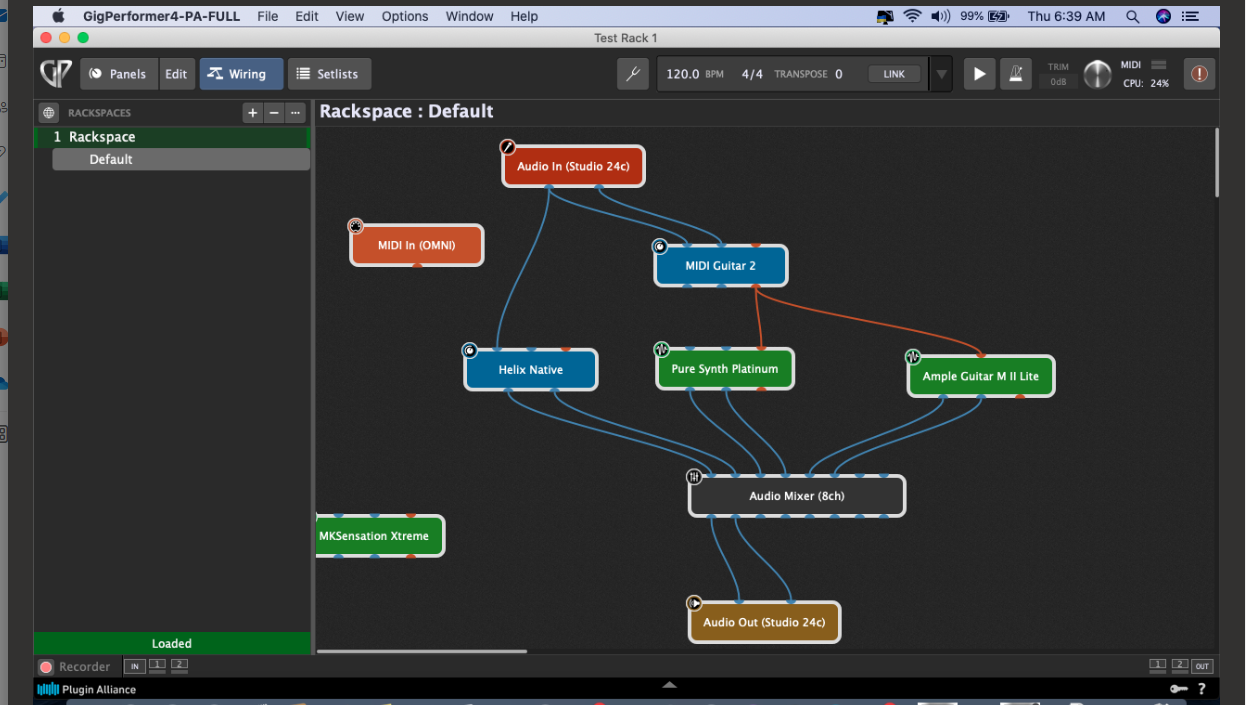The width and height of the screenshot is (1246, 705).
Task: Expand the tempo section dropdown arrow
Action: [941, 74]
